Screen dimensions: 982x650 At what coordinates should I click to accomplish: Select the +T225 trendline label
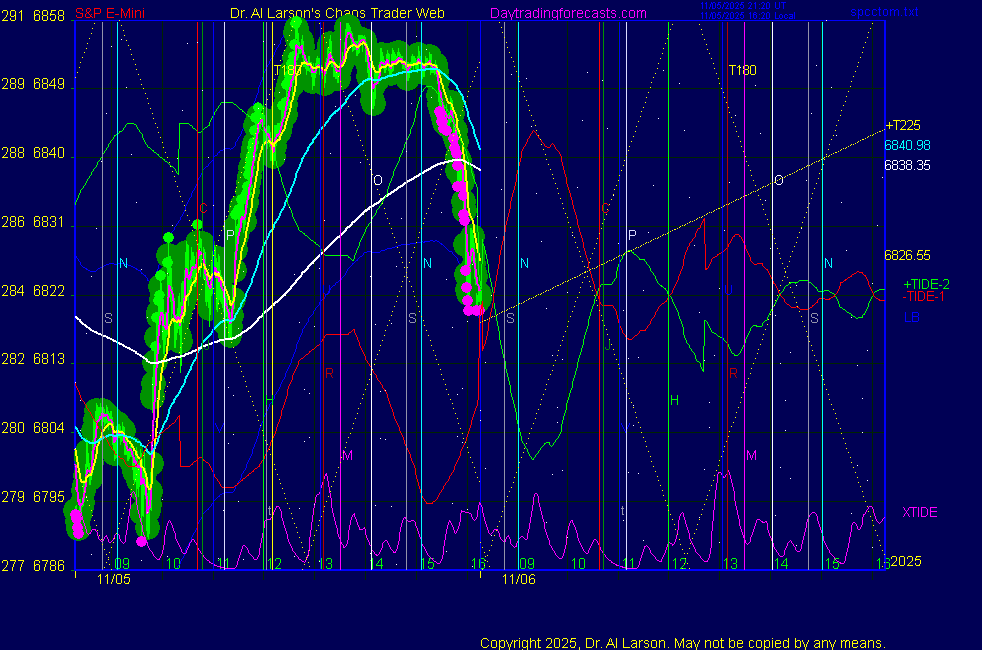[x=902, y=125]
